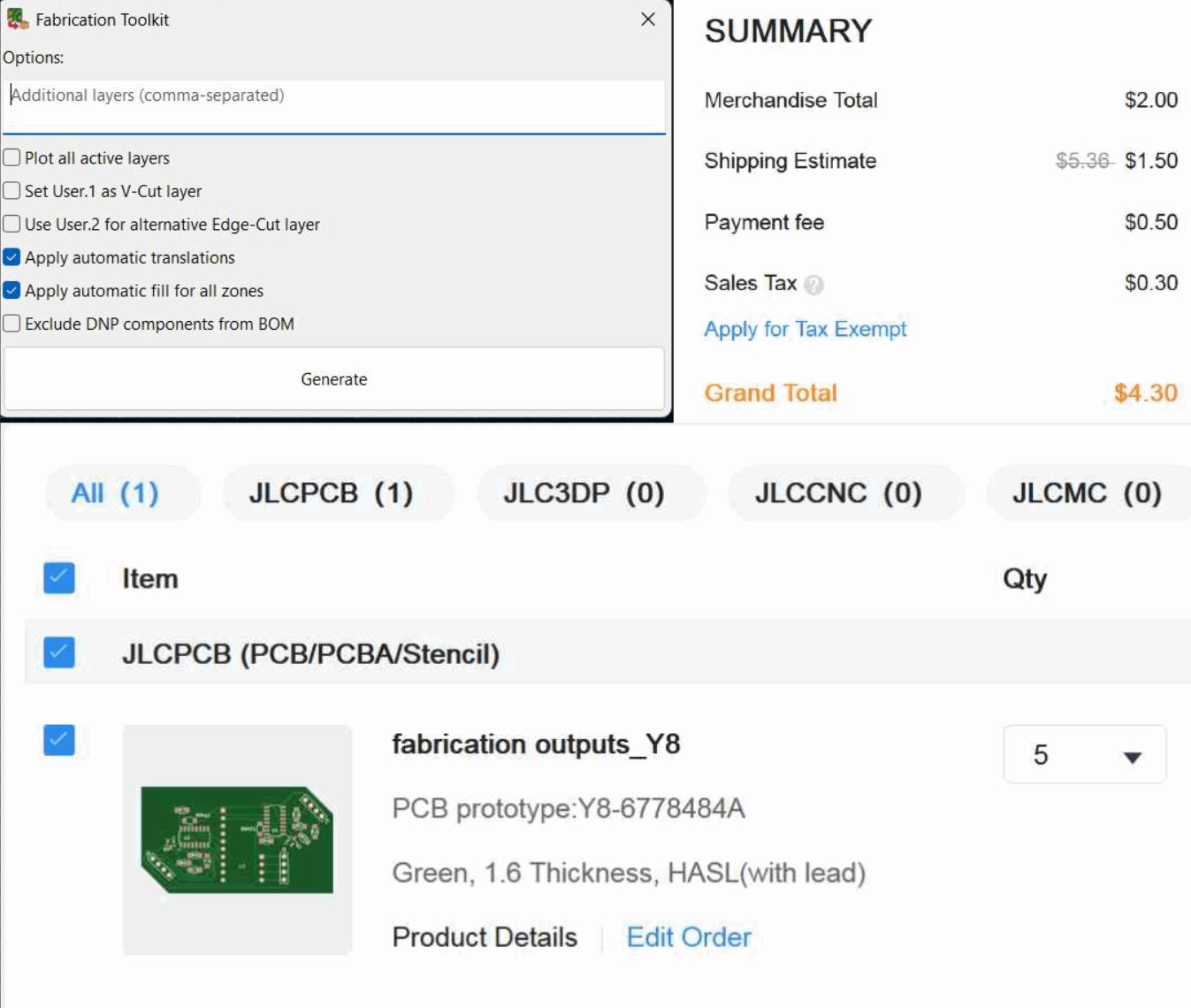Open the JLCCNC (0) tab
The image size is (1191, 1008).
pyautogui.click(x=837, y=493)
